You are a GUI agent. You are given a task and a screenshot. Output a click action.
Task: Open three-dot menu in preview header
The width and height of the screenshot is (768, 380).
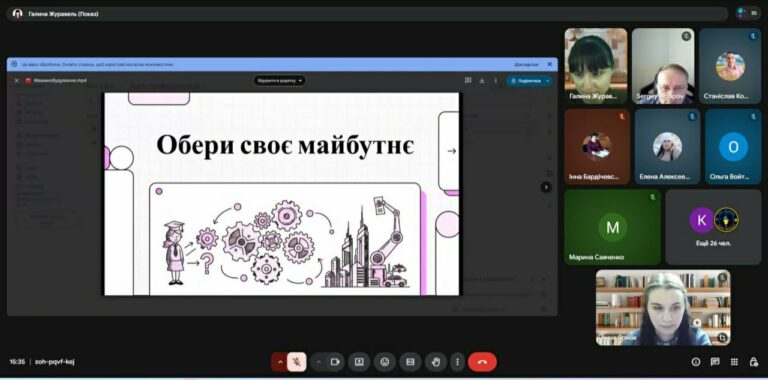tap(496, 80)
